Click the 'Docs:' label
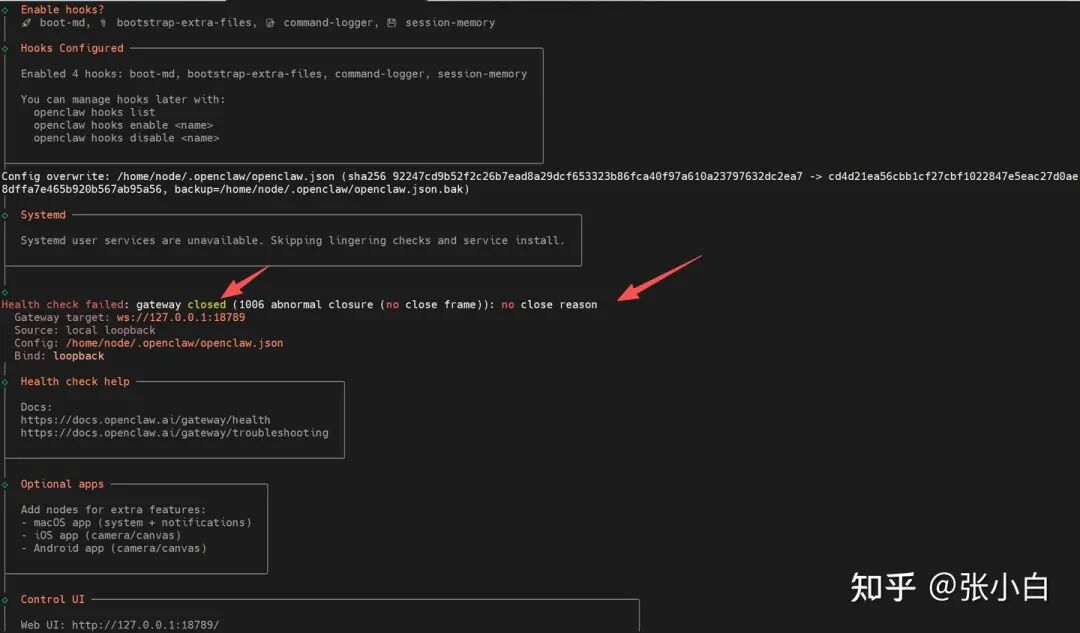 click(x=37, y=406)
